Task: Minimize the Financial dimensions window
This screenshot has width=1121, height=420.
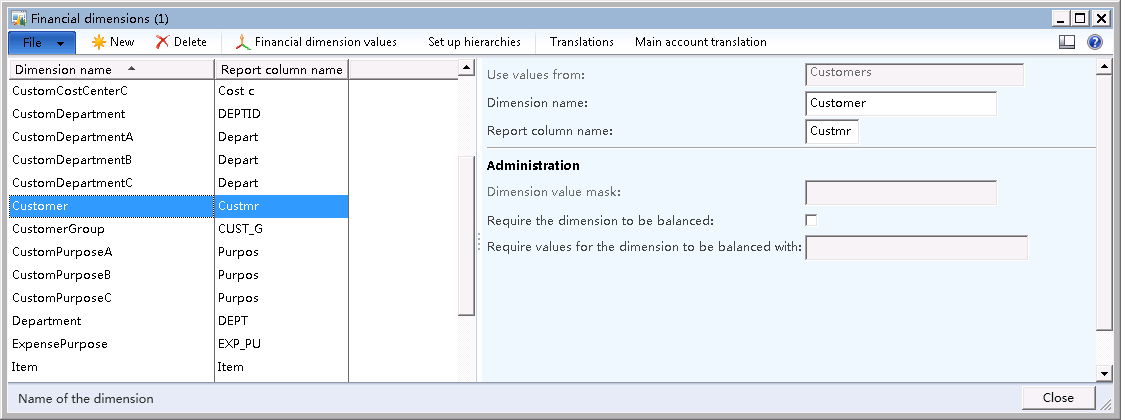Action: click(1062, 19)
